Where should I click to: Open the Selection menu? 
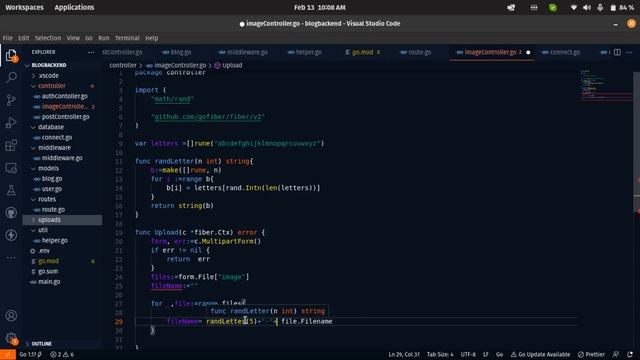[47, 38]
